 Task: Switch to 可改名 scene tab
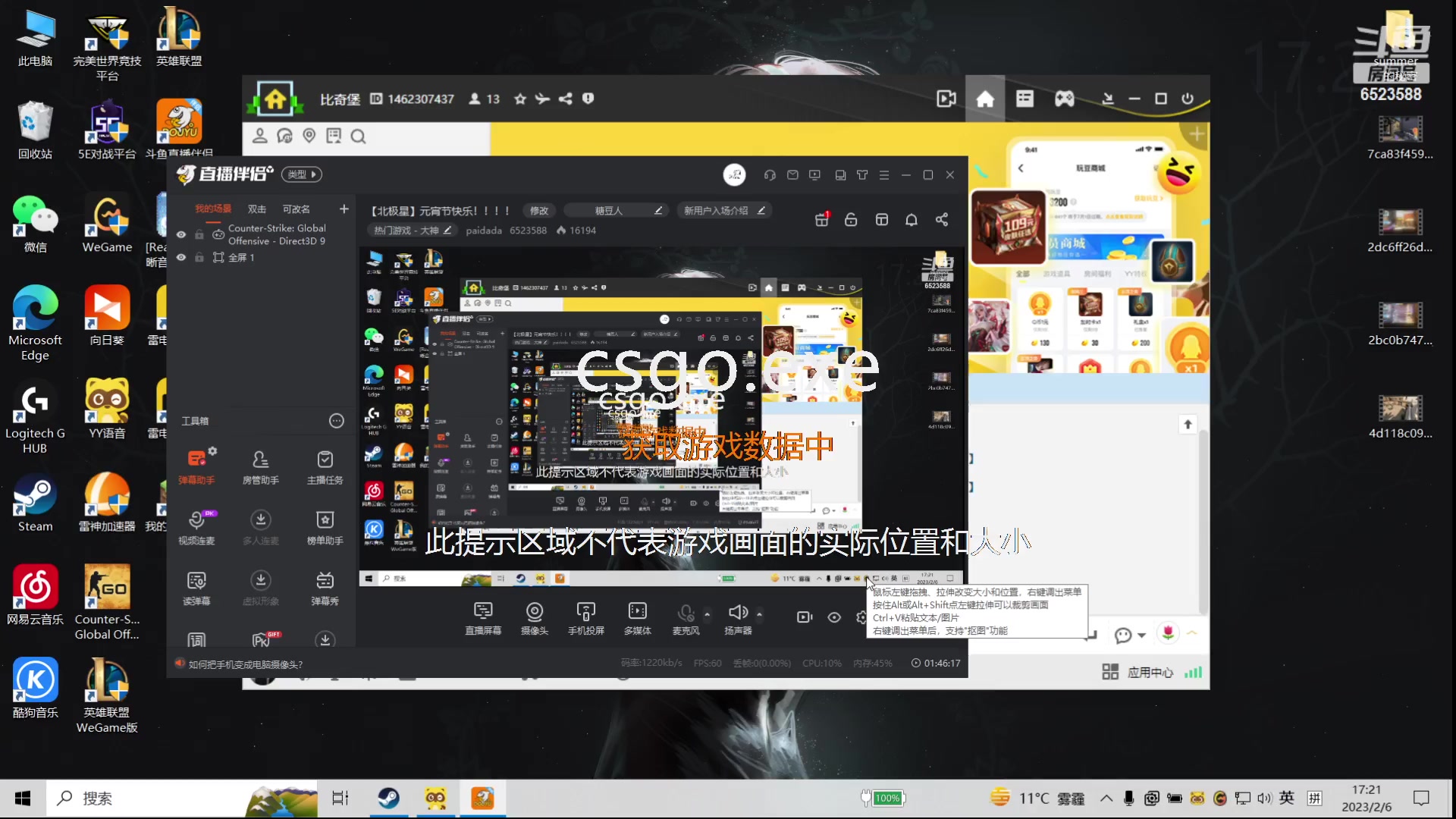click(x=297, y=209)
